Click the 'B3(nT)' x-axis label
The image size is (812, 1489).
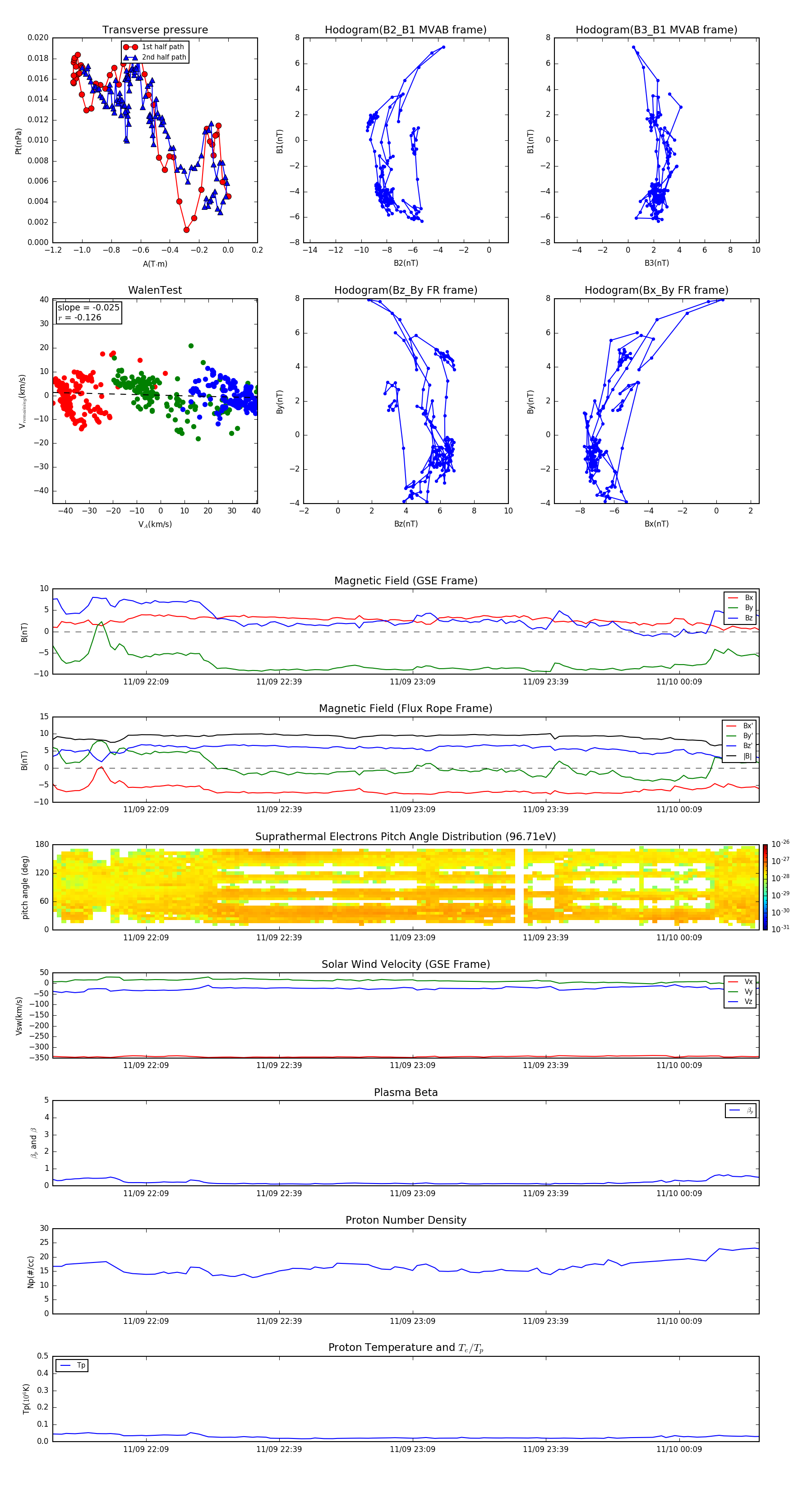[x=656, y=263]
